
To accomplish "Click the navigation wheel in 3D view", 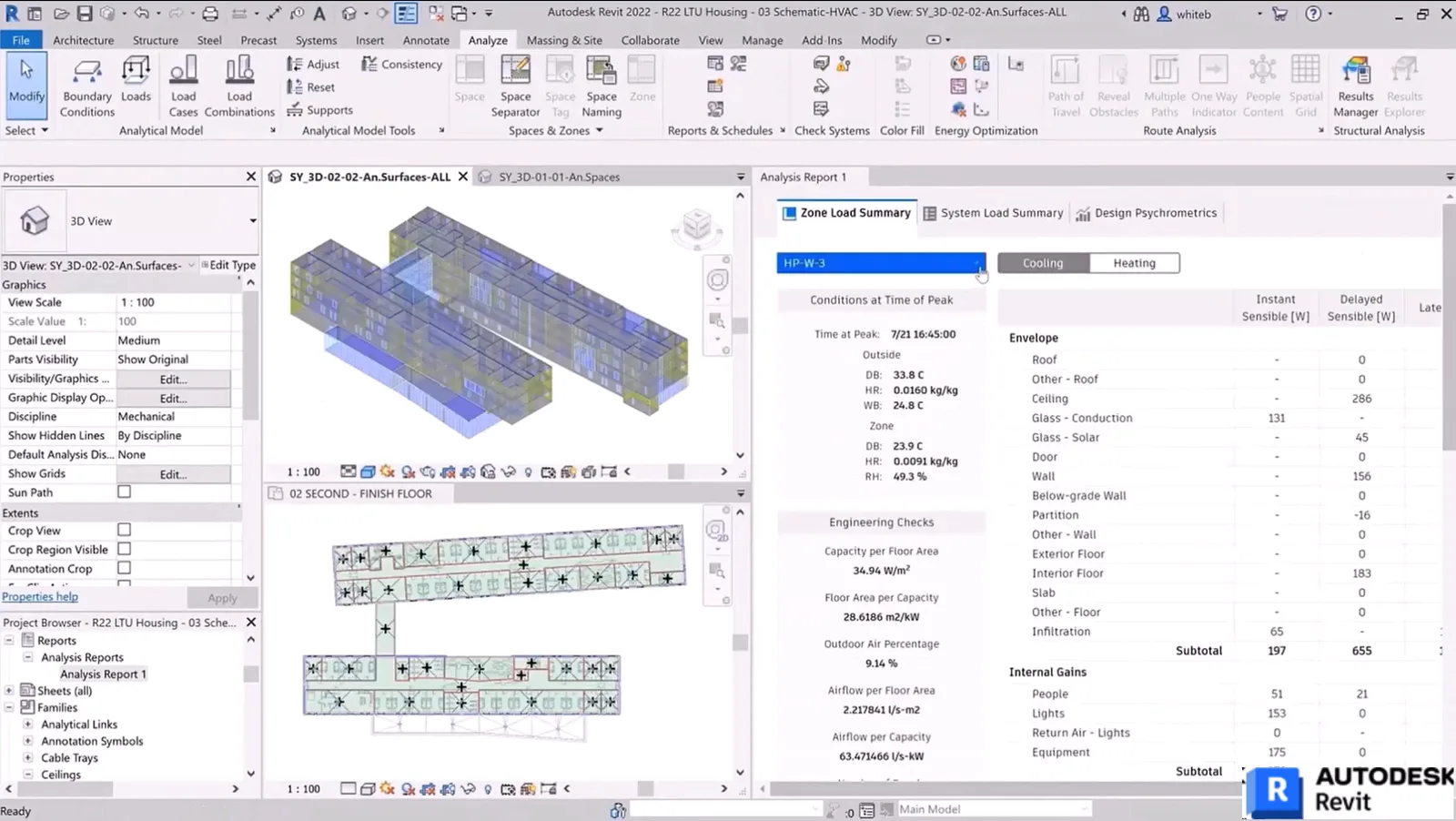I will 718,280.
